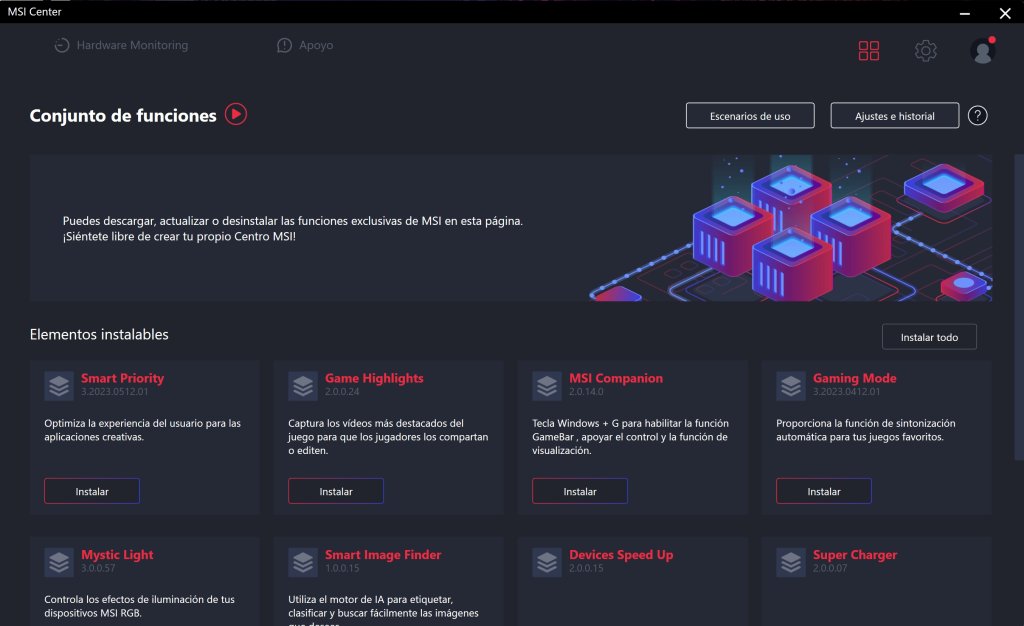Click the Game Highlights layers icon

(x=303, y=386)
